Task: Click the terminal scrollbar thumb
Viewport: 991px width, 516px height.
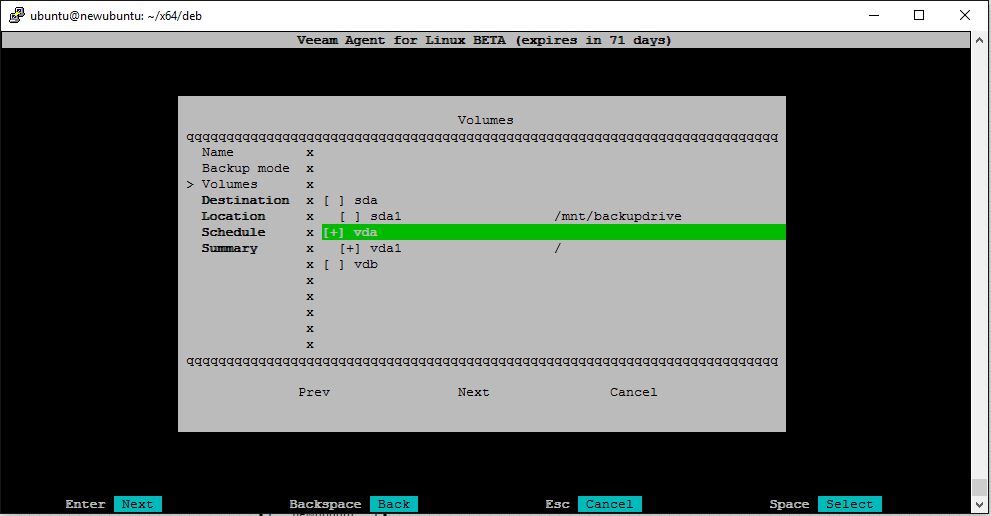Action: pyautogui.click(x=980, y=488)
